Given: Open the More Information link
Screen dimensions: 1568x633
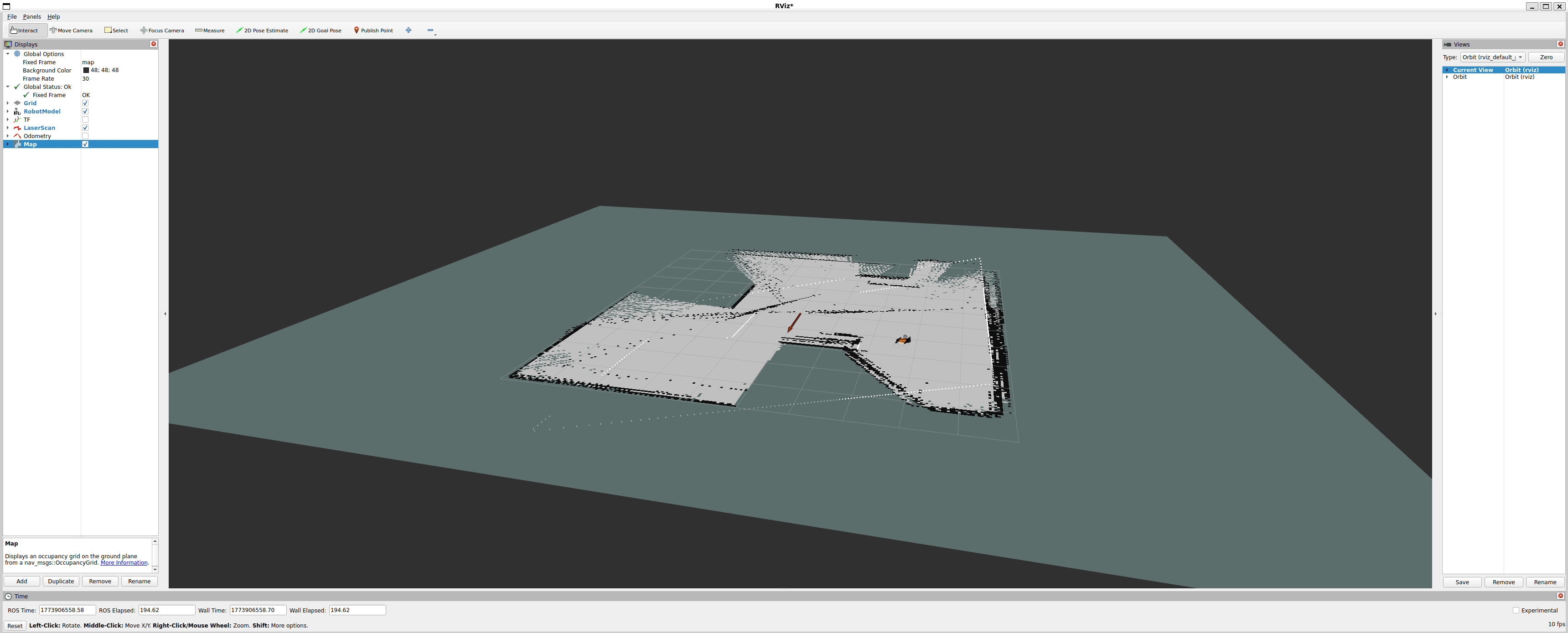Looking at the screenshot, I should click(x=124, y=563).
